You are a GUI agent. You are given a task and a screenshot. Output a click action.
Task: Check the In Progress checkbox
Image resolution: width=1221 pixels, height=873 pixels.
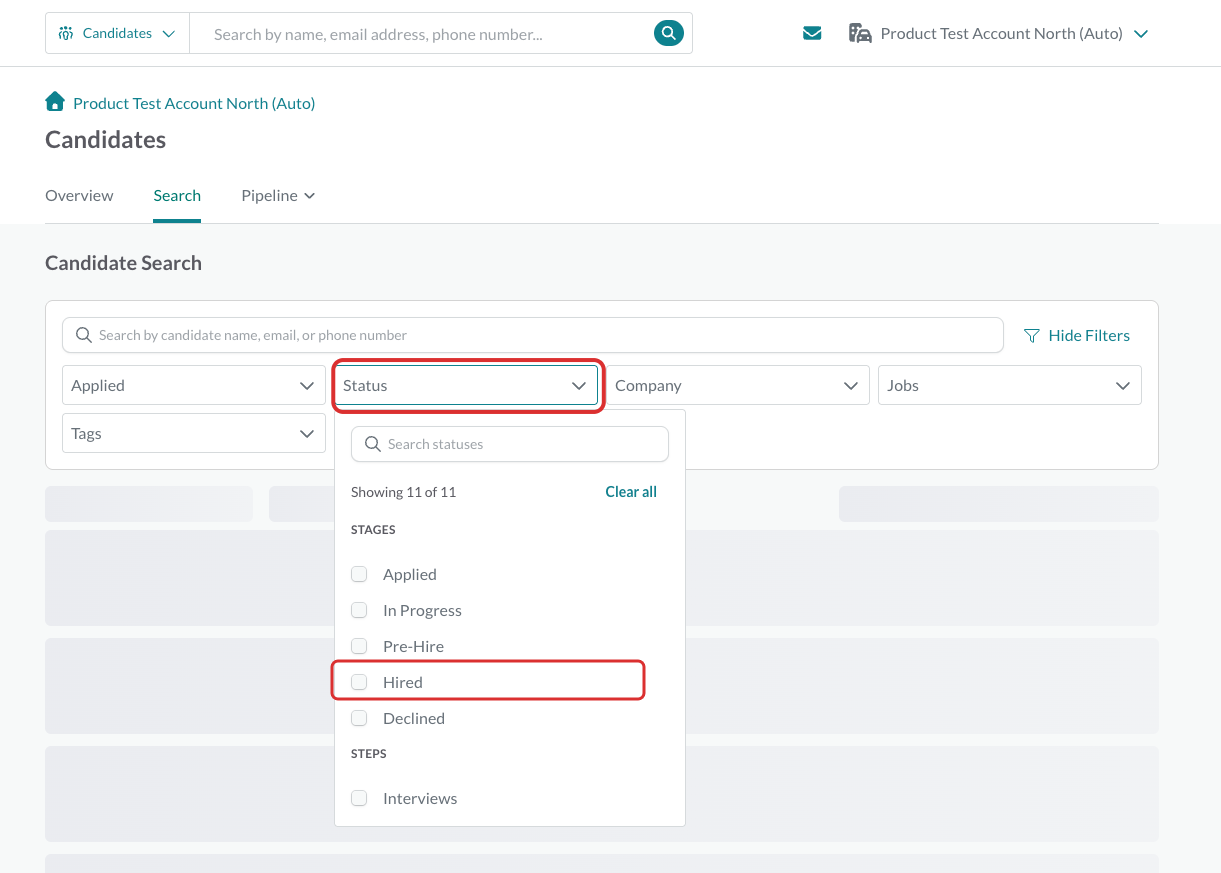tap(359, 610)
